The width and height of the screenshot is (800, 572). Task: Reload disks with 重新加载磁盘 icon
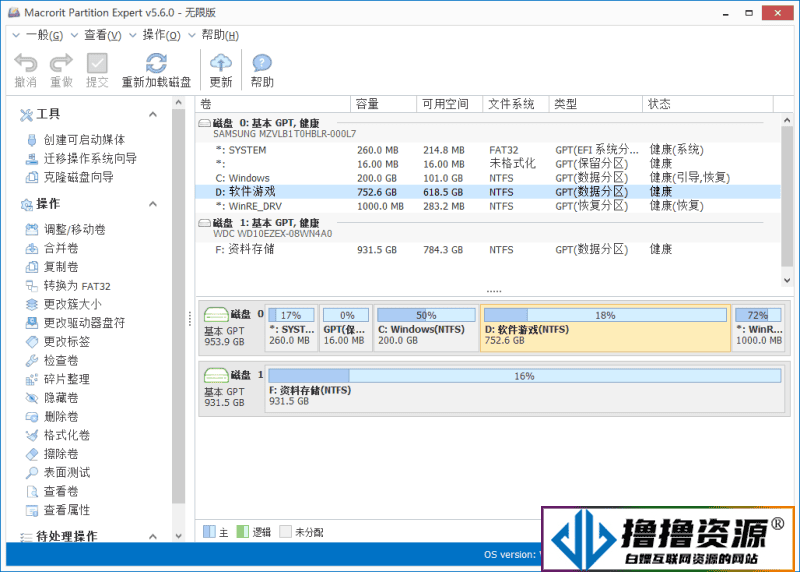156,63
